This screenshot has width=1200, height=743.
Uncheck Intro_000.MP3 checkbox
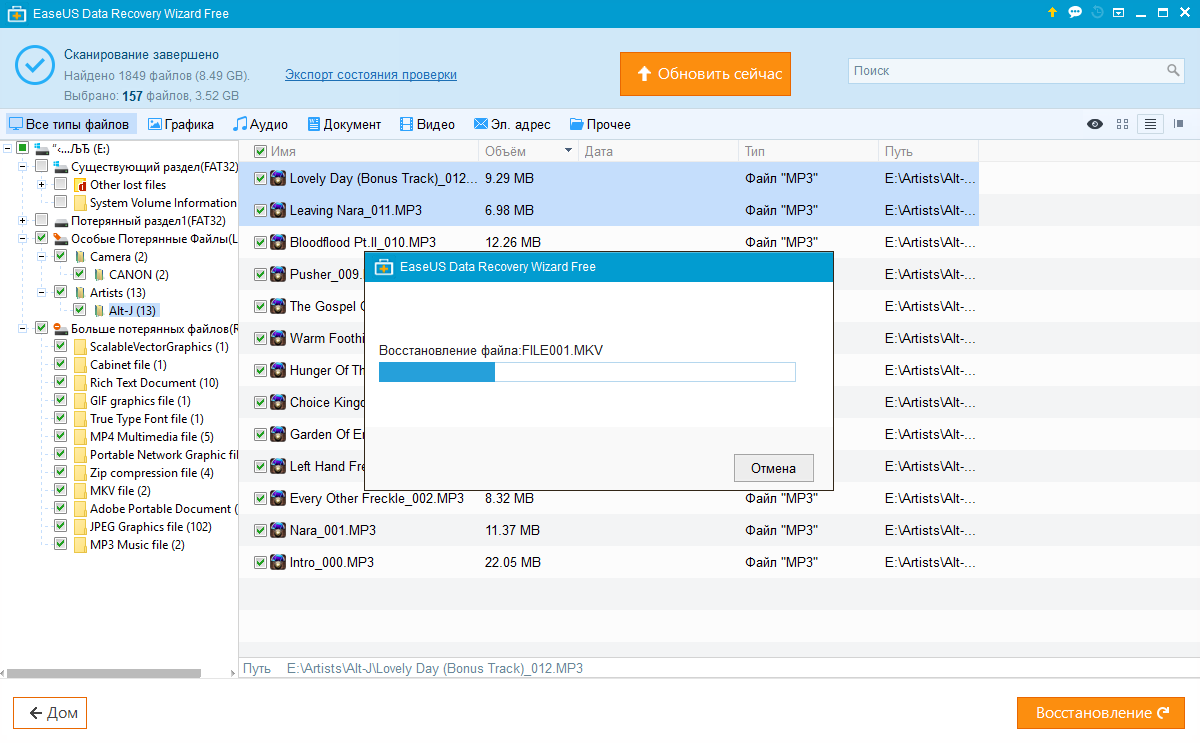pos(260,562)
